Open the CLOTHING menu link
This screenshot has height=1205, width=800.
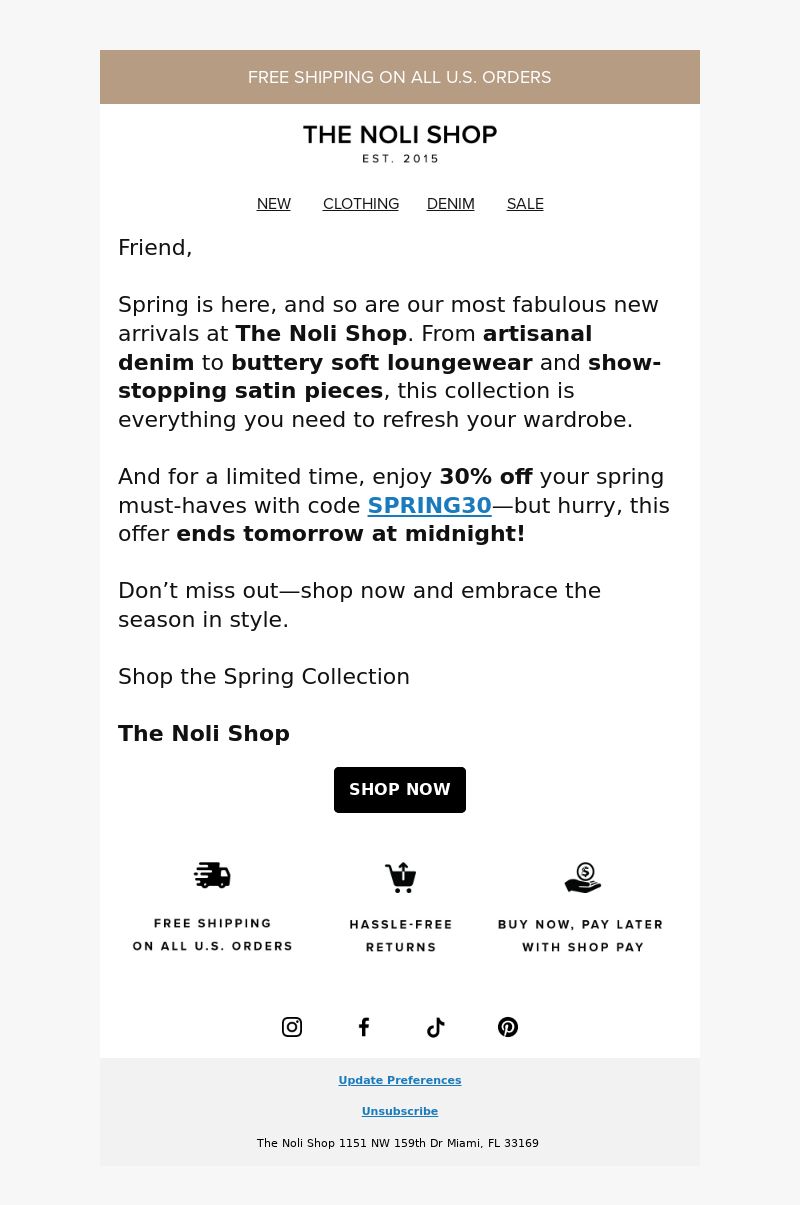[361, 204]
